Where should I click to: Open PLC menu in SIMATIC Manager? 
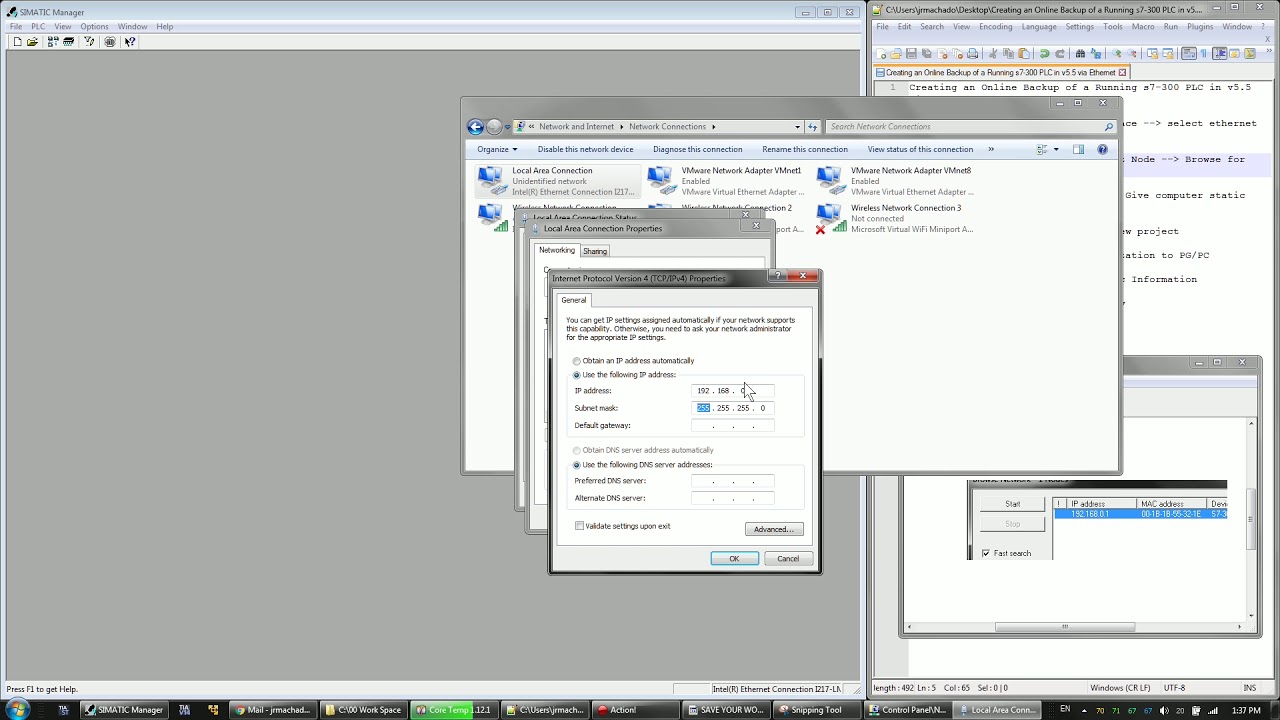[x=38, y=26]
